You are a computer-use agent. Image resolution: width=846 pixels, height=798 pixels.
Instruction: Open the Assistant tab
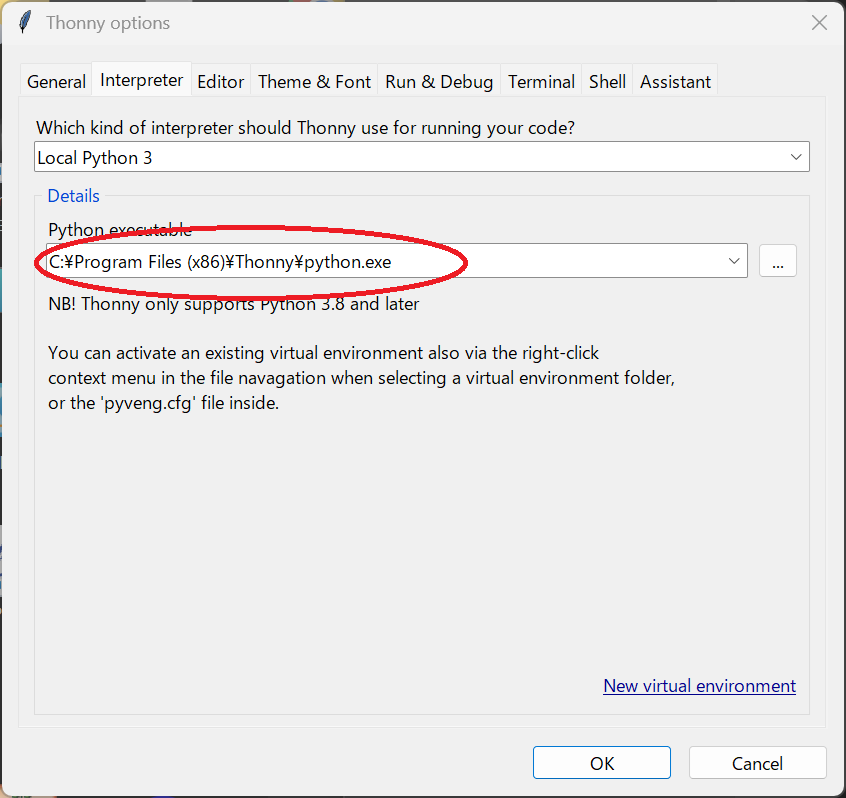click(675, 81)
